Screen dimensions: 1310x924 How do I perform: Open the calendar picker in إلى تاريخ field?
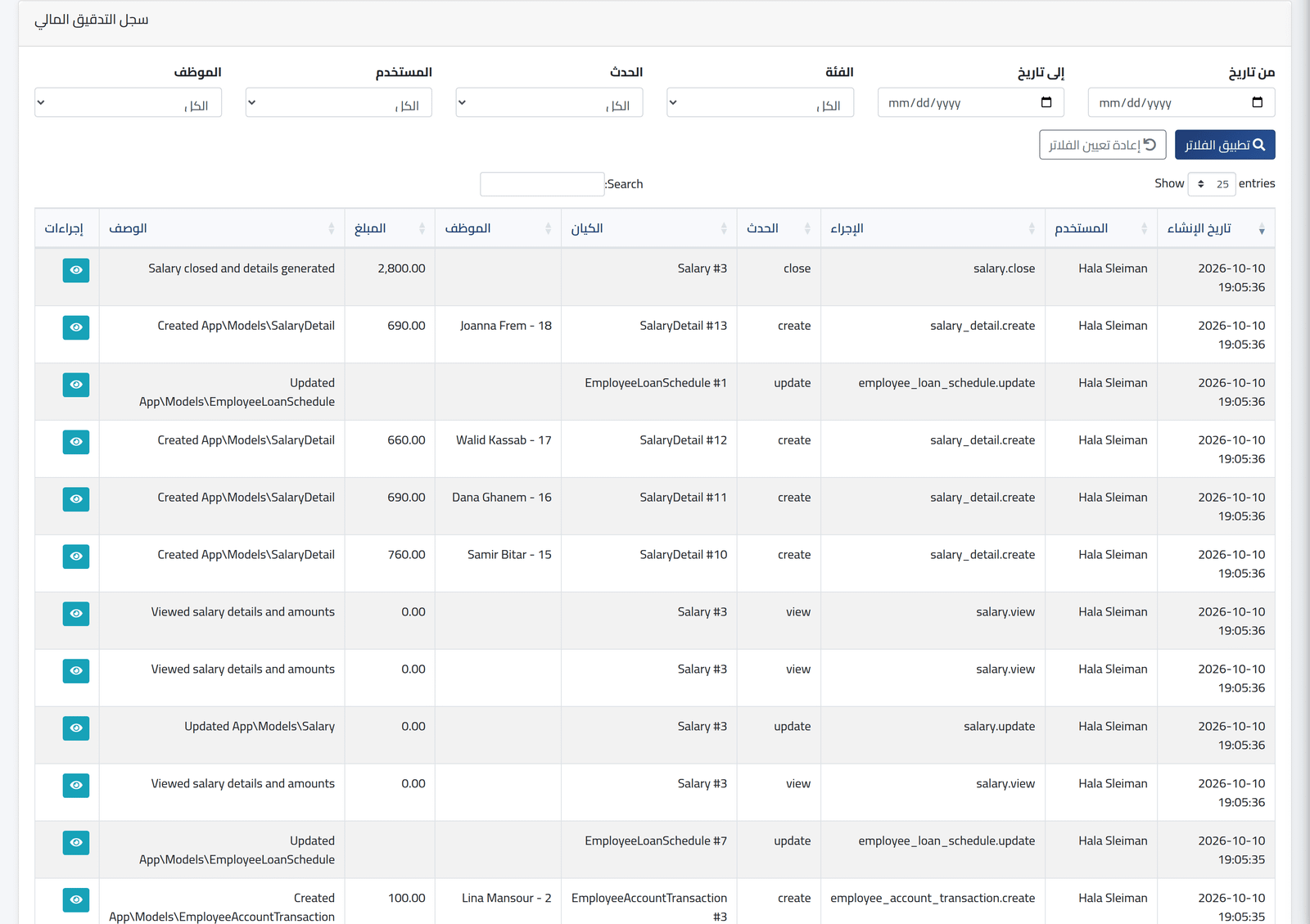[1046, 102]
